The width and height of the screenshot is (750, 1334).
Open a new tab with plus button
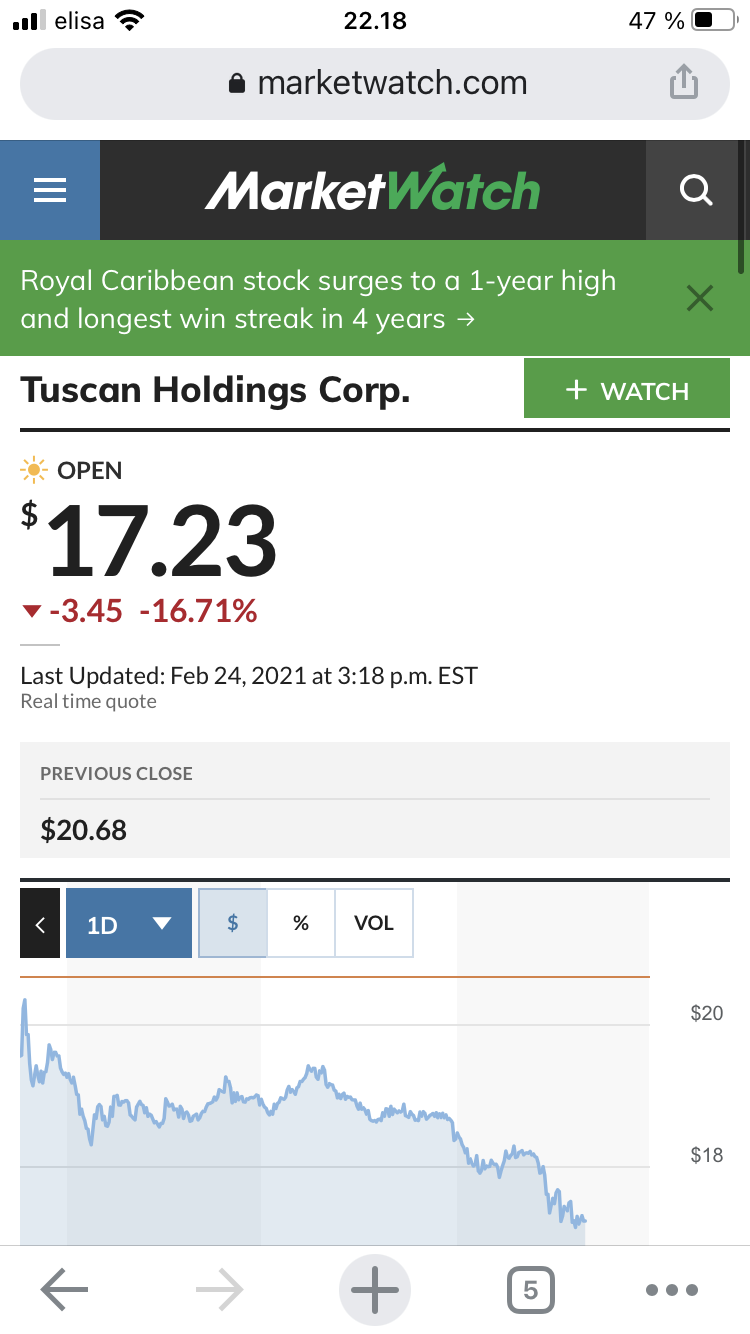(375, 1290)
